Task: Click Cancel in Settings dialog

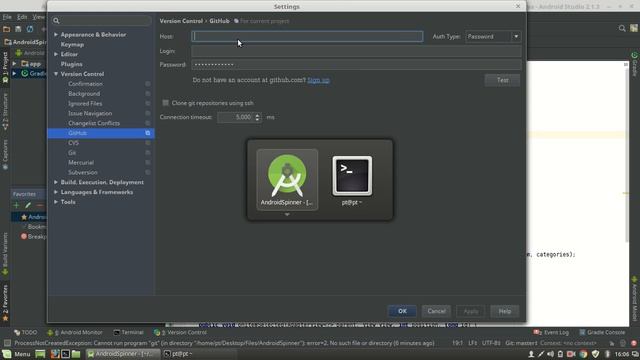Action: click(436, 311)
